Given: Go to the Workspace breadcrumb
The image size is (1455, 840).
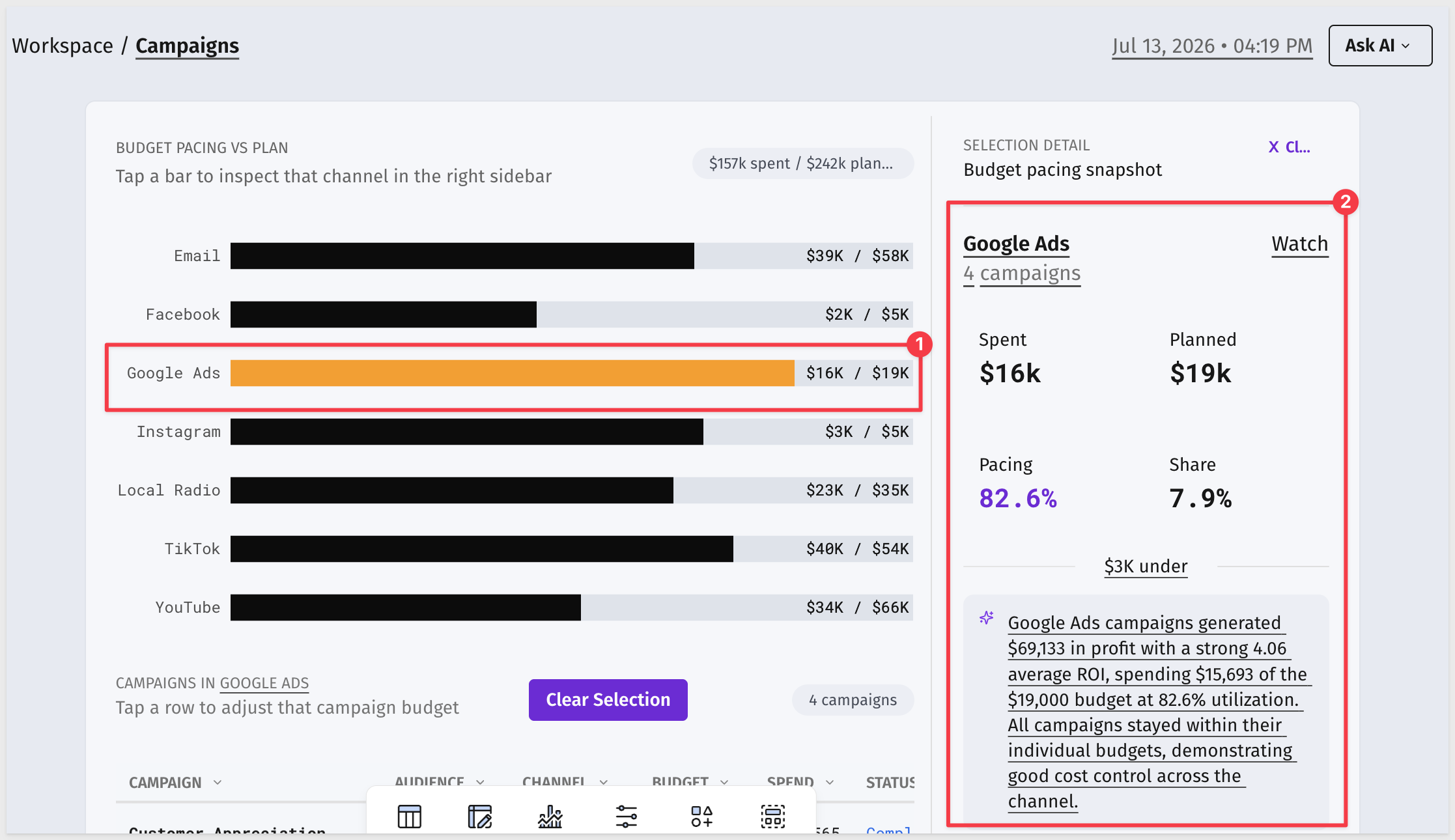Looking at the screenshot, I should pyautogui.click(x=63, y=46).
